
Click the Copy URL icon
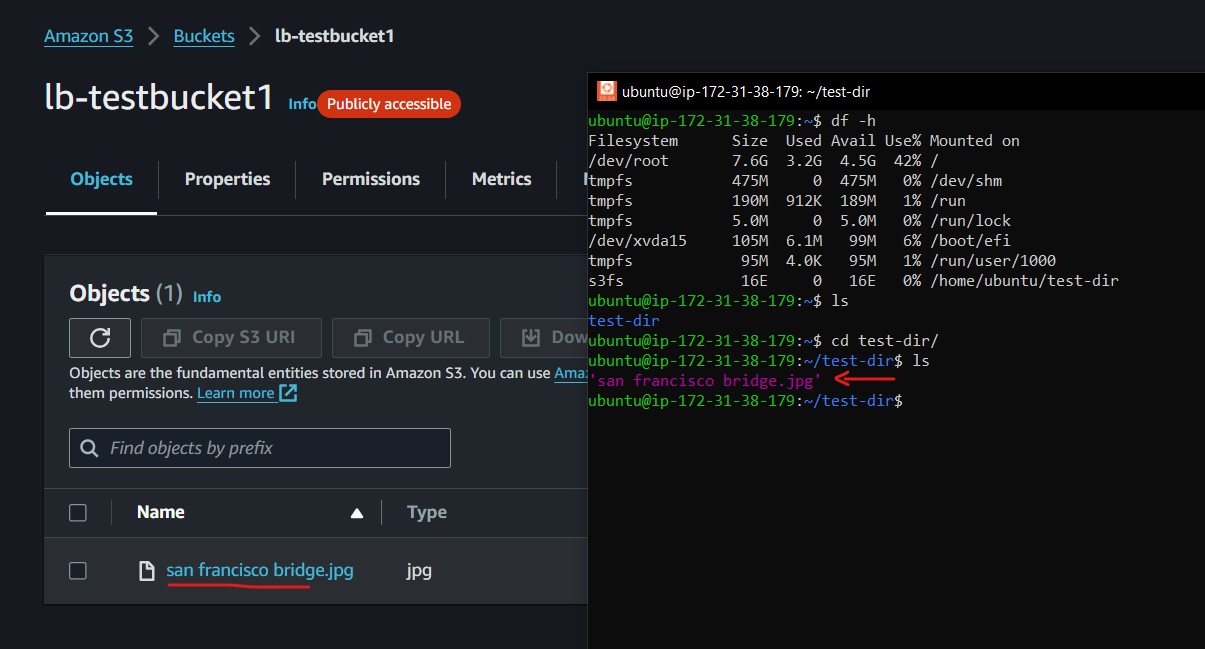[362, 337]
